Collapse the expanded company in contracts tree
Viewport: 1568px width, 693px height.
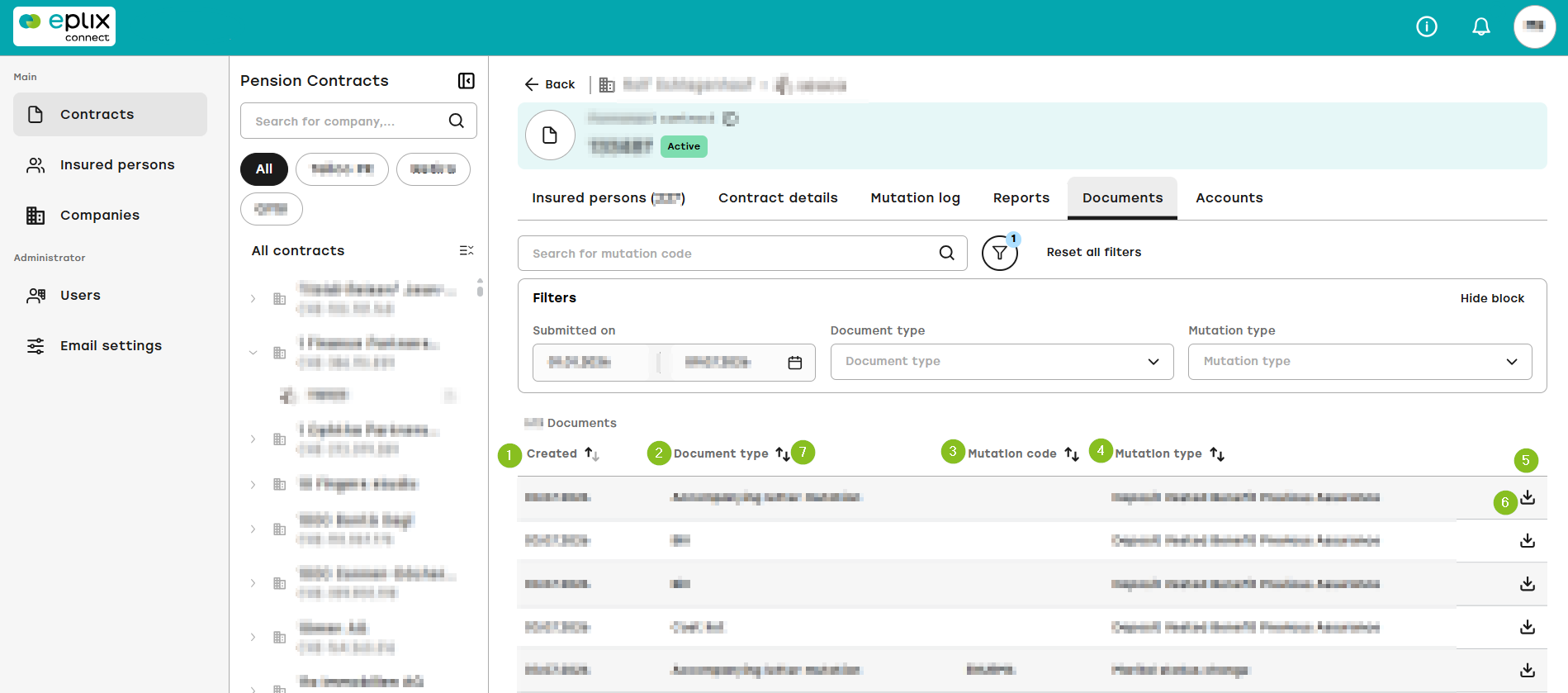point(253,353)
